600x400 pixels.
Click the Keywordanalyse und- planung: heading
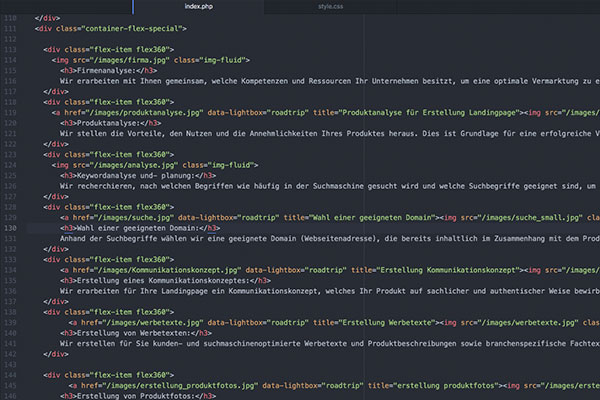click(x=136, y=176)
